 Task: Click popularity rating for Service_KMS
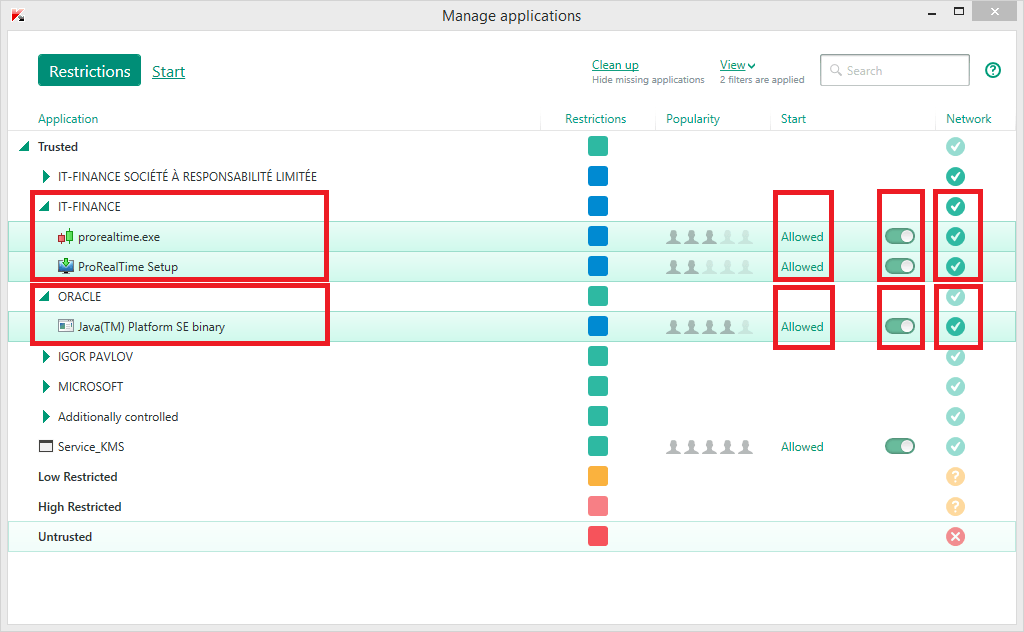coord(709,447)
